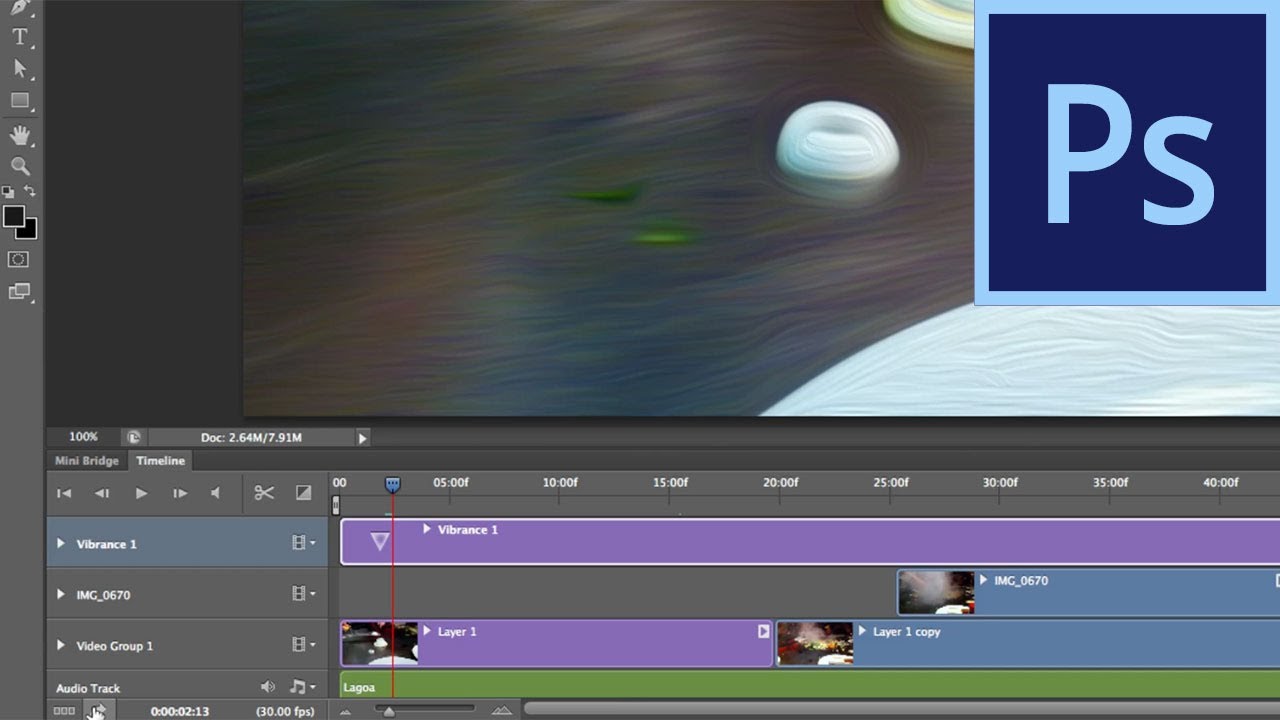
Task: Click the (30.00 fps) frame rate
Action: click(285, 711)
